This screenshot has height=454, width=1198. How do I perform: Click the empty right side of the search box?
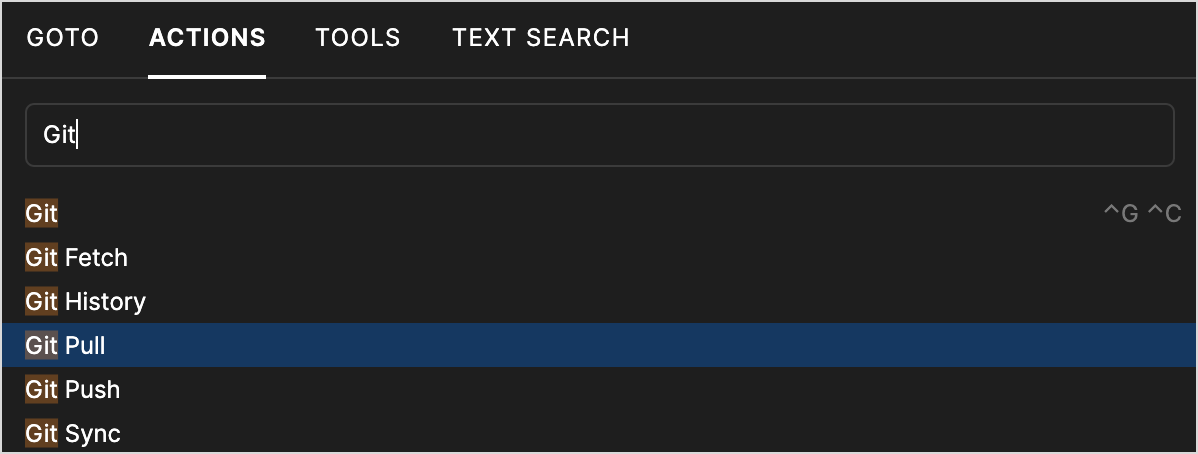tap(900, 135)
